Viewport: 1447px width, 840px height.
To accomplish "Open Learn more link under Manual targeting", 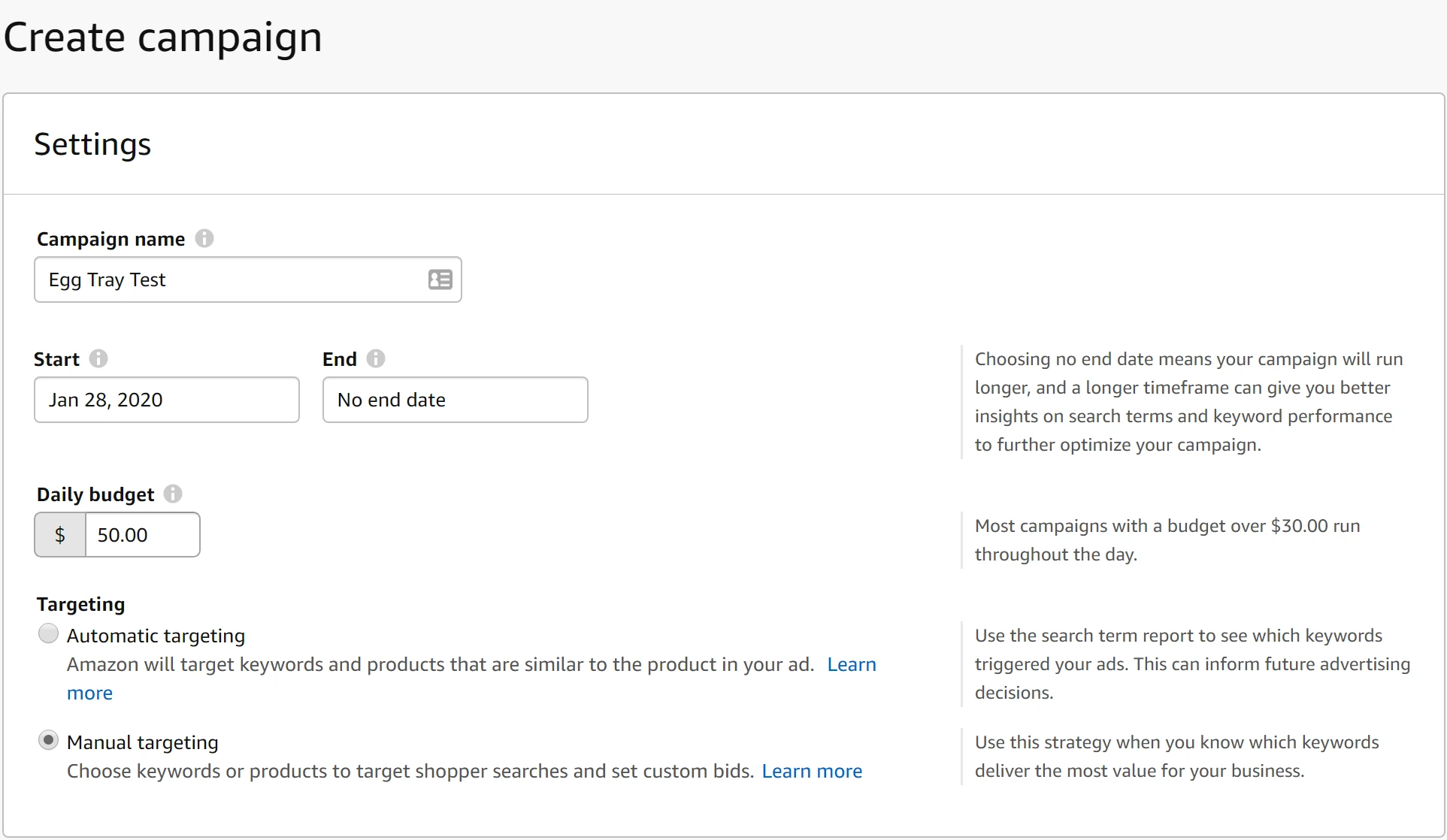I will click(x=812, y=772).
